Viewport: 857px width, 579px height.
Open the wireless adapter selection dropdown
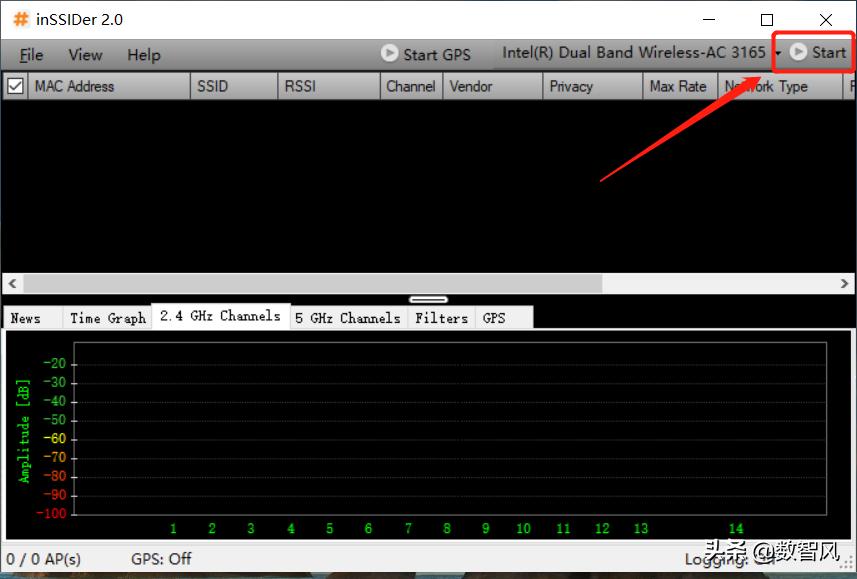(x=777, y=53)
